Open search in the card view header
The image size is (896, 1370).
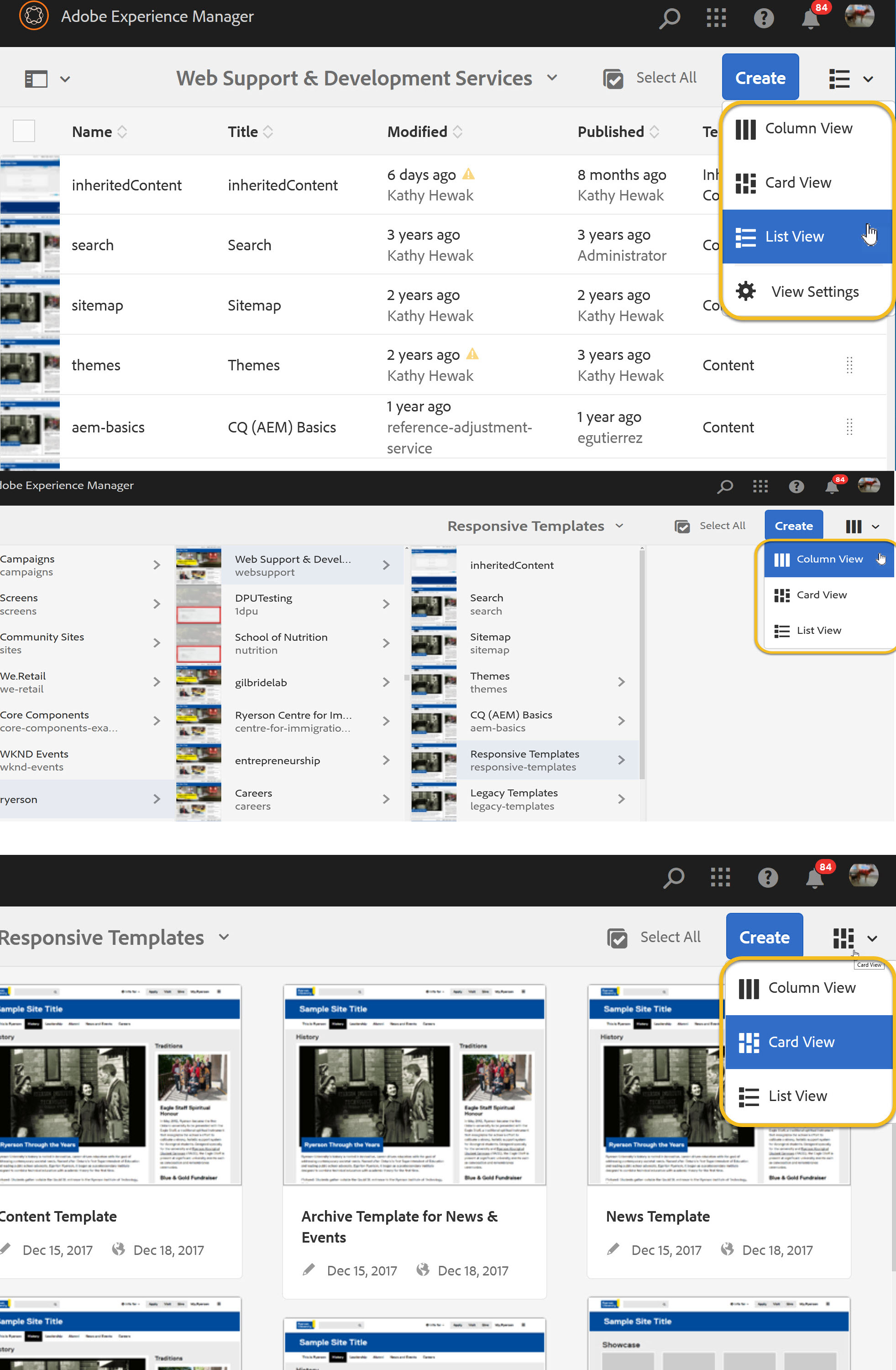(x=673, y=878)
